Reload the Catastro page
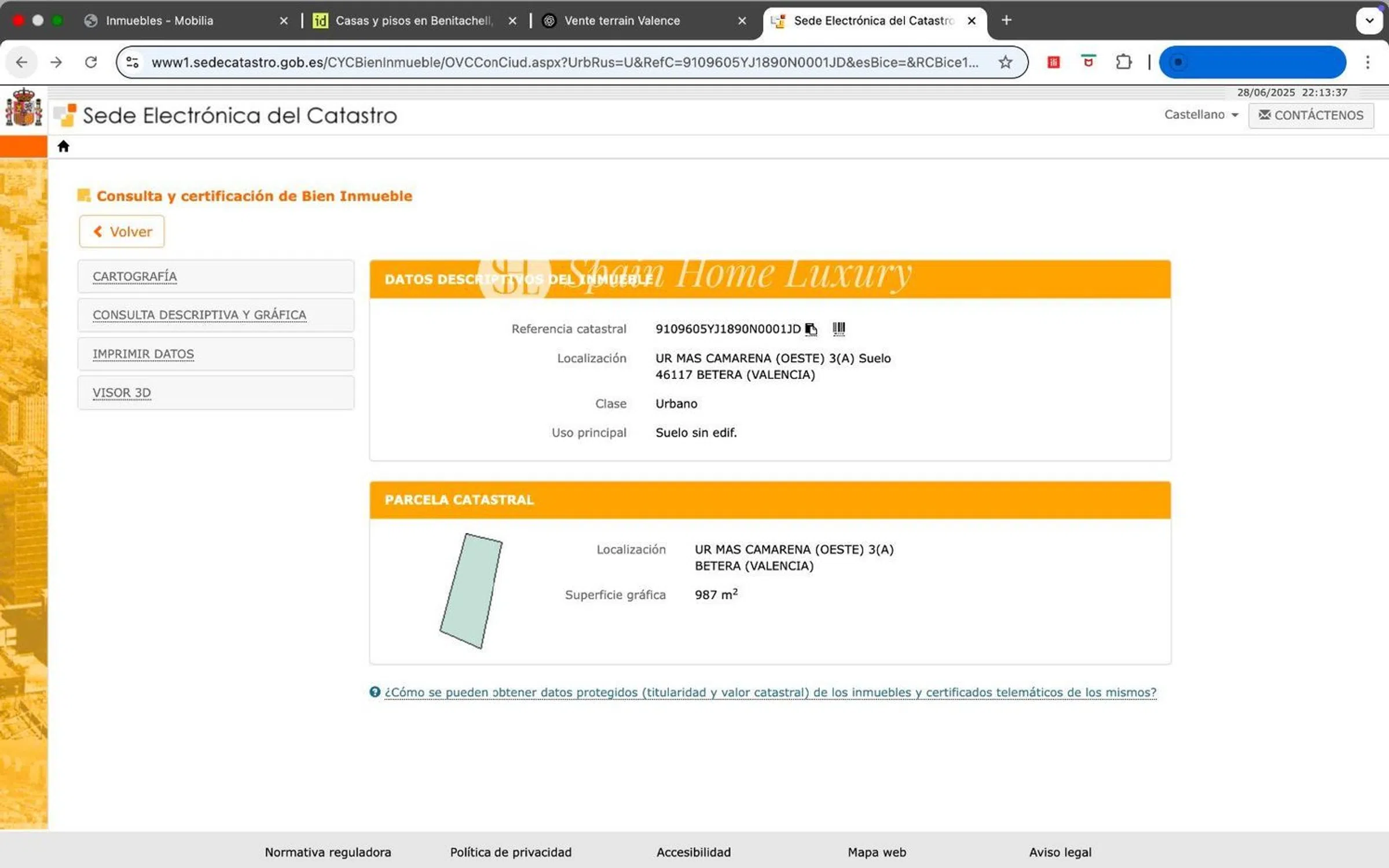The image size is (1389, 868). (91, 62)
